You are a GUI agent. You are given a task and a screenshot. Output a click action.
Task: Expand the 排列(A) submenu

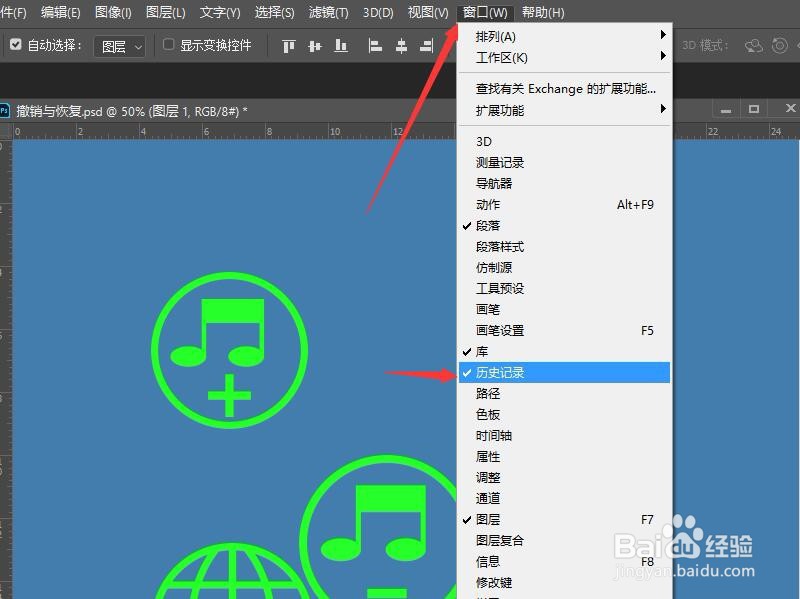(564, 36)
